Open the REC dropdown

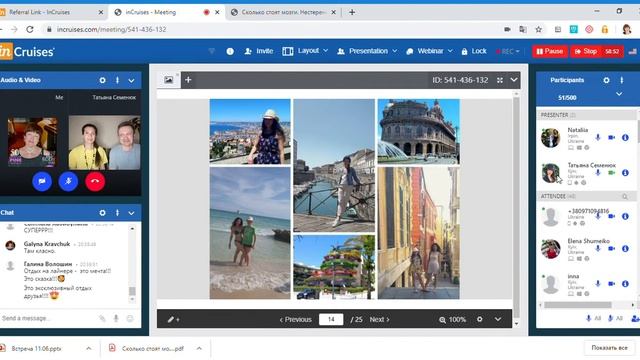tap(507, 51)
